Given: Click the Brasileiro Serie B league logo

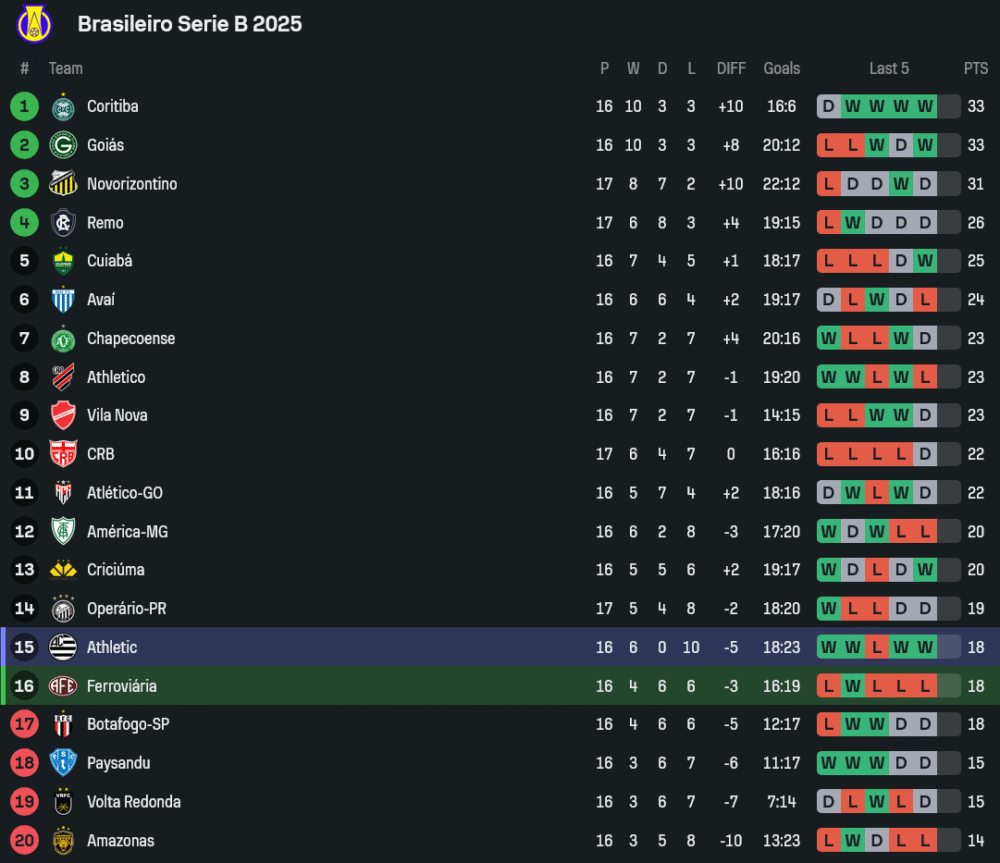Looking at the screenshot, I should pos(35,24).
